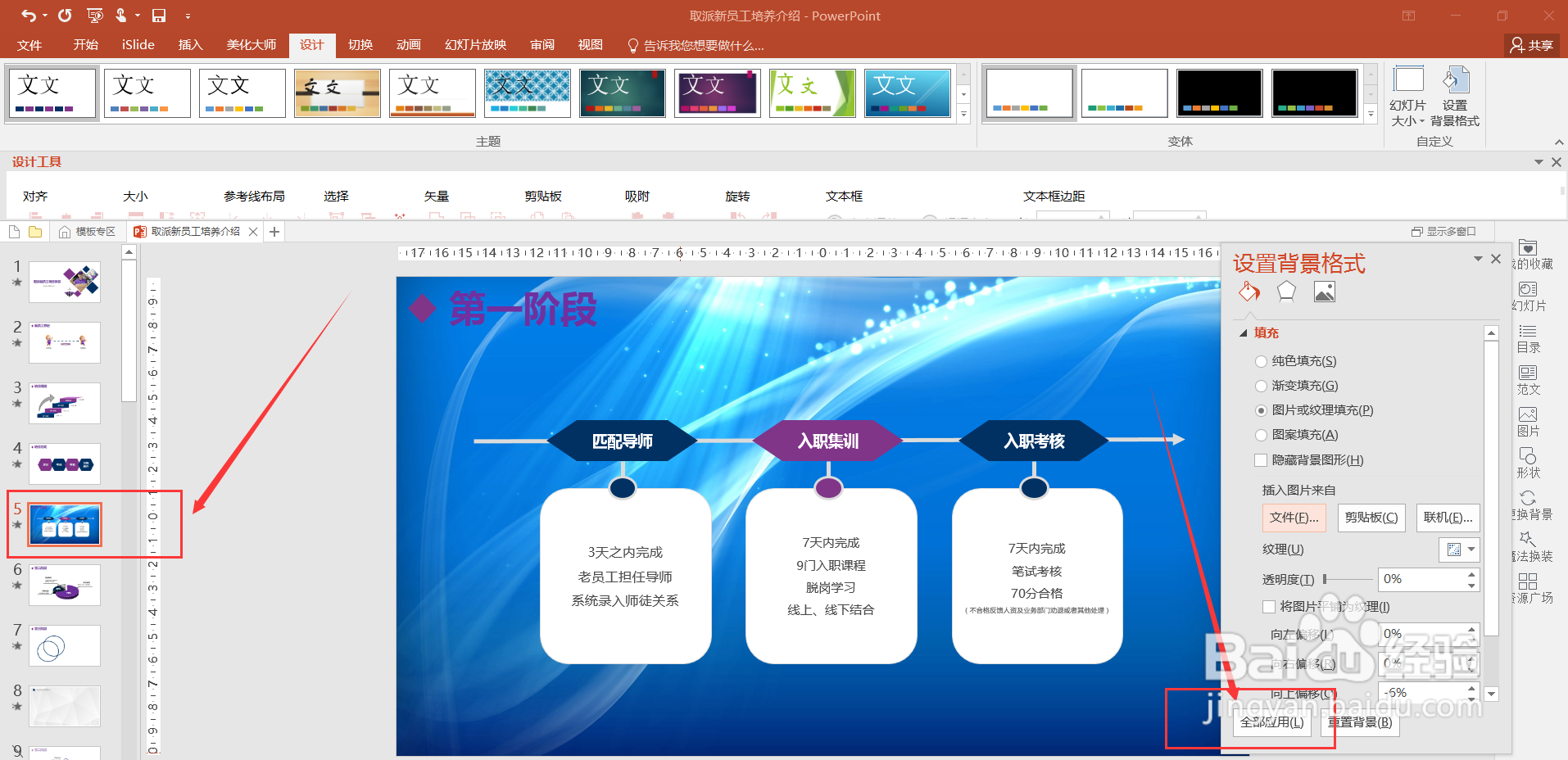1568x760 pixels.
Task: Switch to the iSlide ribbon tab
Action: click(x=138, y=45)
